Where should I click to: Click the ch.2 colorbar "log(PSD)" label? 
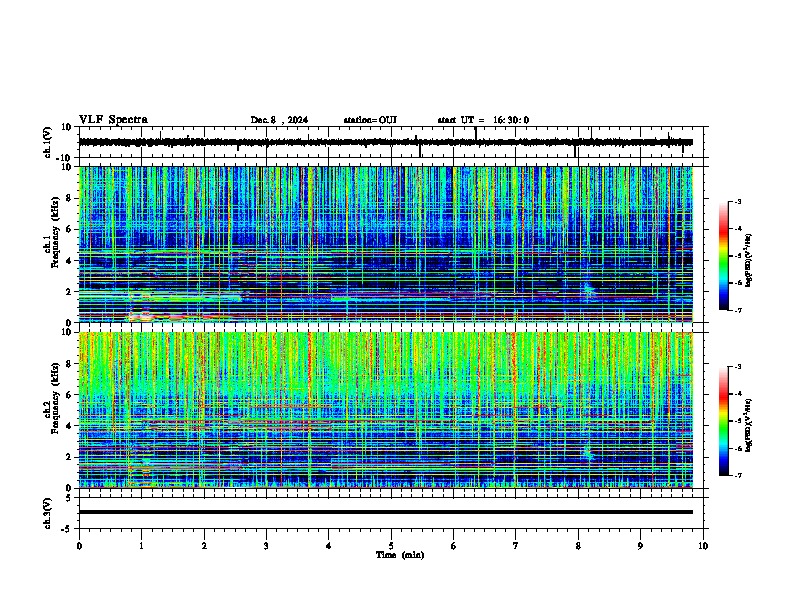[748, 426]
